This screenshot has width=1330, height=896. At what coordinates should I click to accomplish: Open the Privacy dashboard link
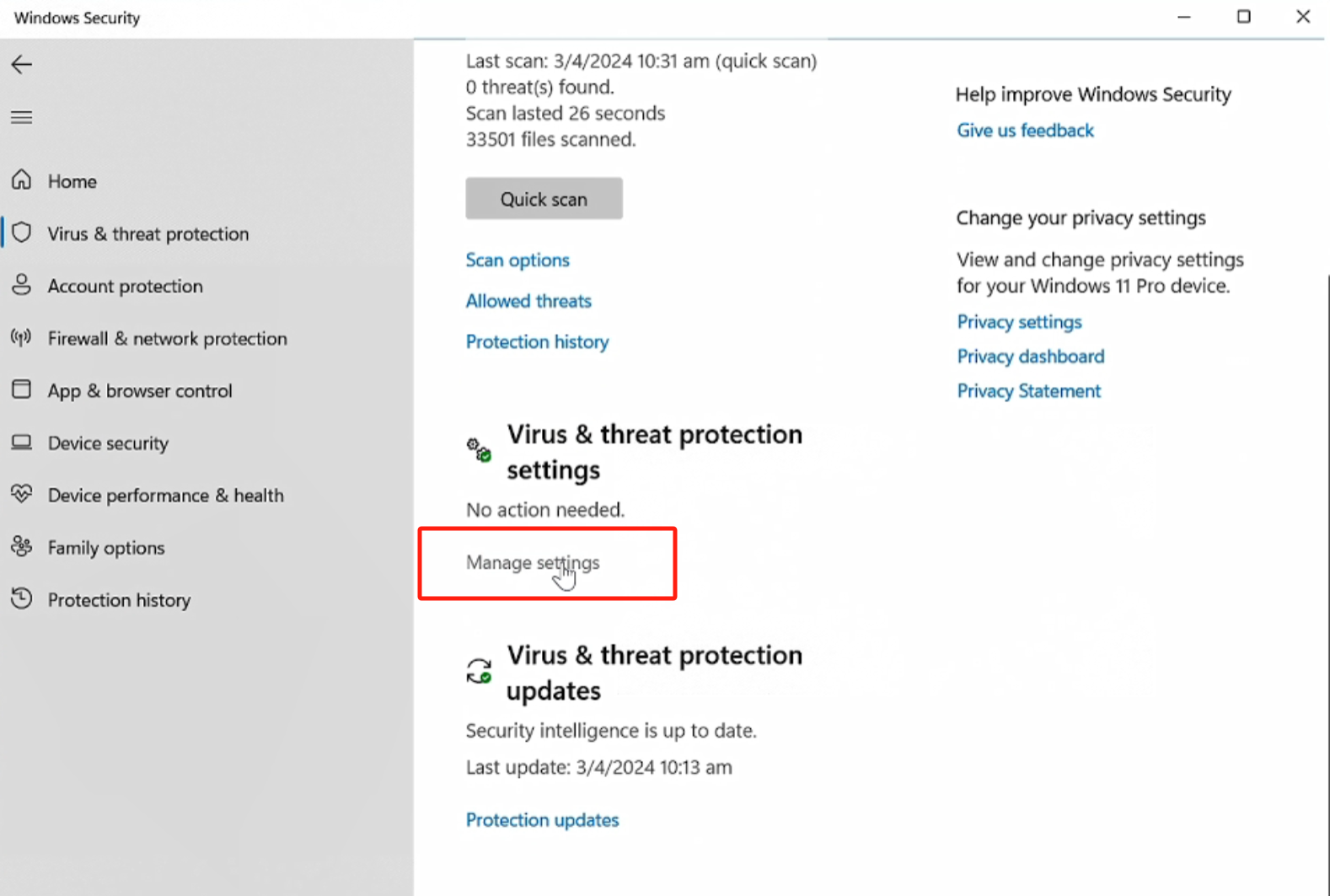pyautogui.click(x=1030, y=357)
